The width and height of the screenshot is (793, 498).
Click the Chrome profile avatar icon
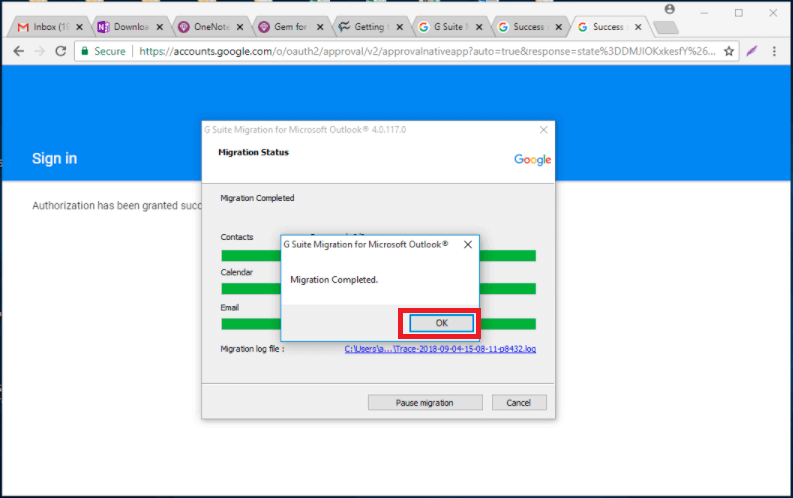point(670,9)
